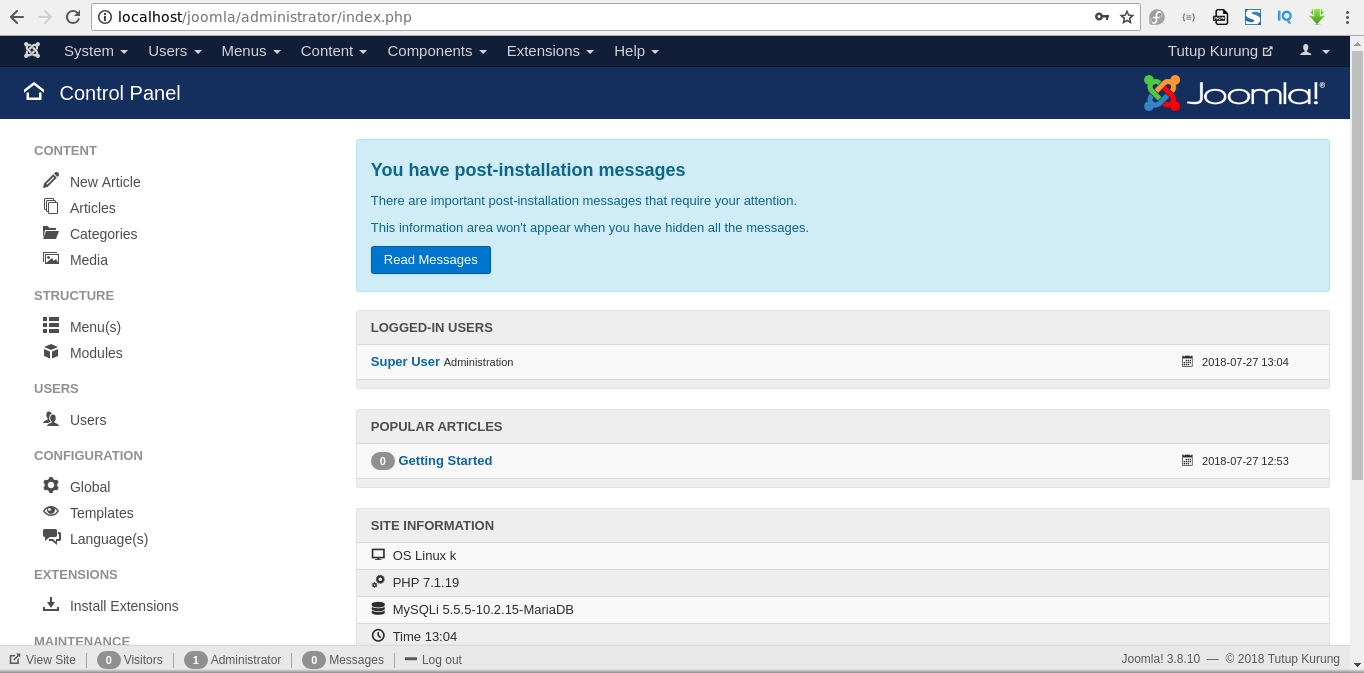Click the Modules cube icon

tap(51, 351)
